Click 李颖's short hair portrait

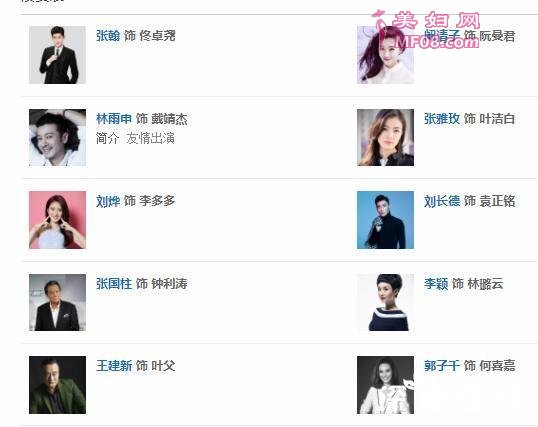click(385, 302)
